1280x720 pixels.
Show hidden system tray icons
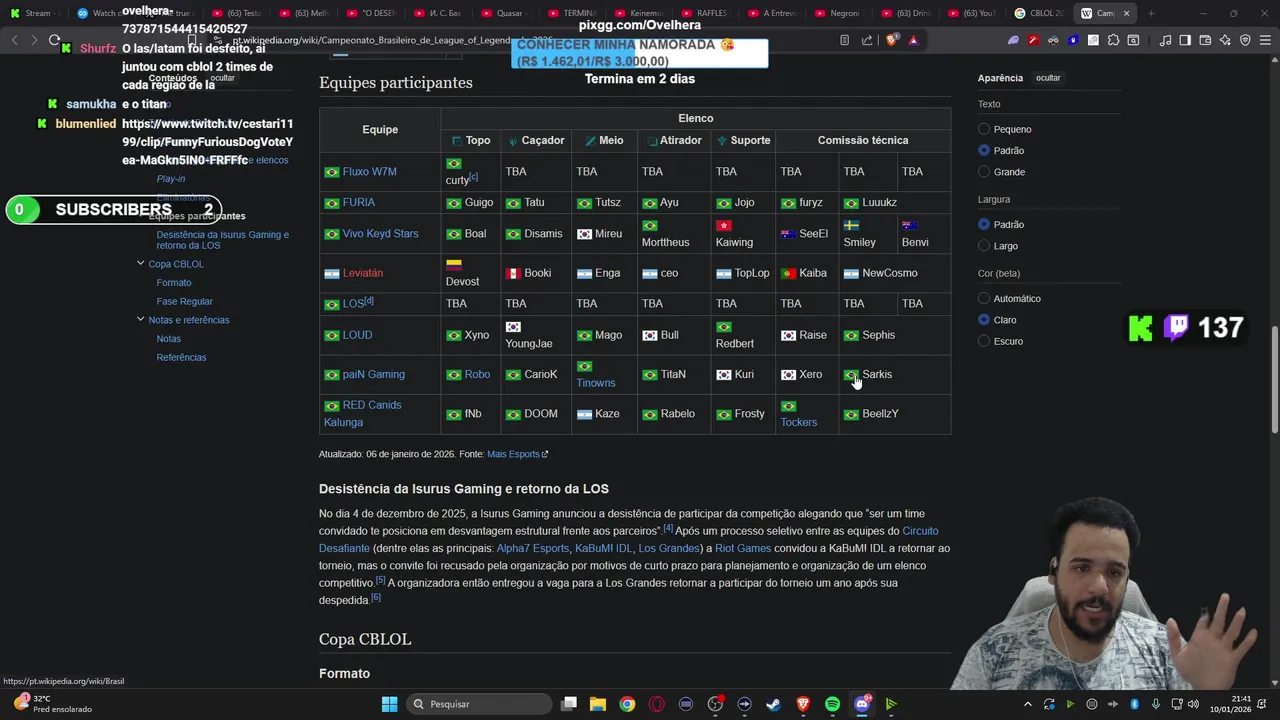(1028, 704)
